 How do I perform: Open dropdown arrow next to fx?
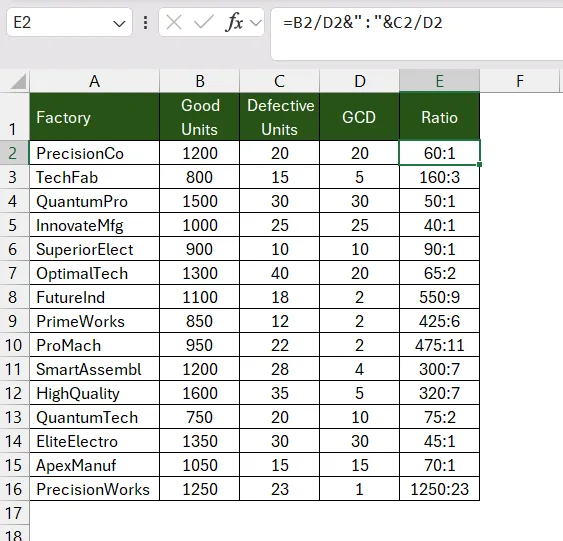click(256, 23)
